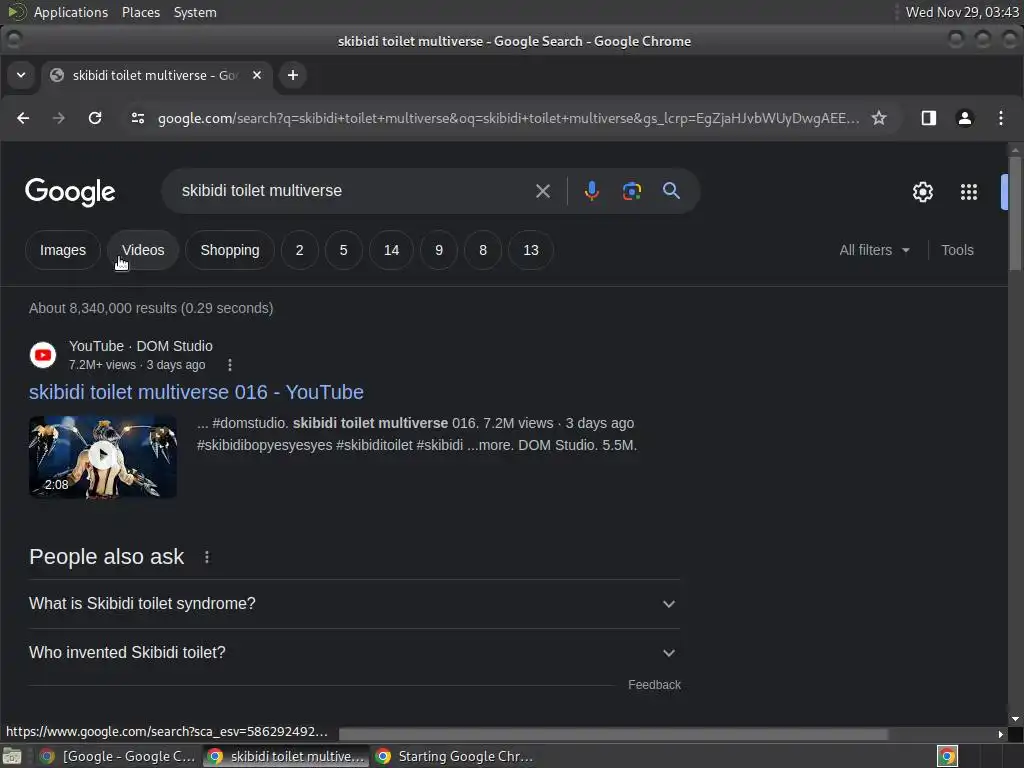Select the filter chip labeled 5

click(344, 250)
